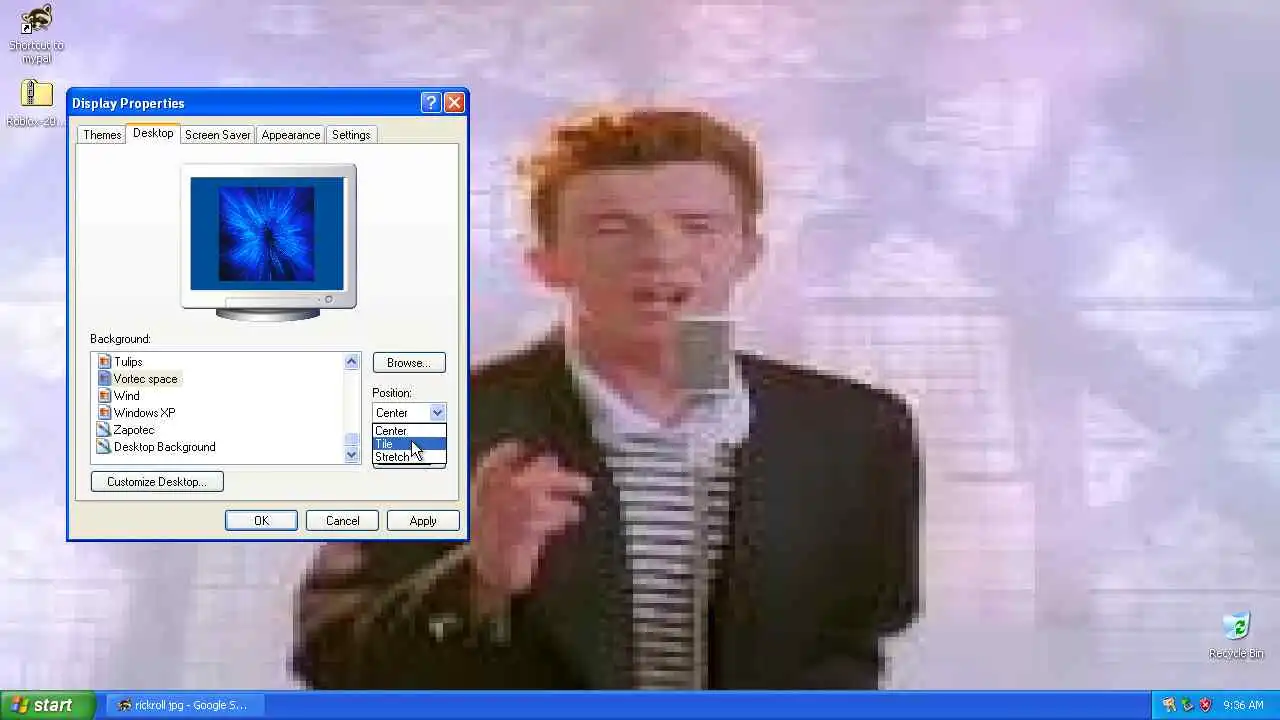Click the red security shield tray icon
The width and height of the screenshot is (1280, 720).
(1205, 705)
